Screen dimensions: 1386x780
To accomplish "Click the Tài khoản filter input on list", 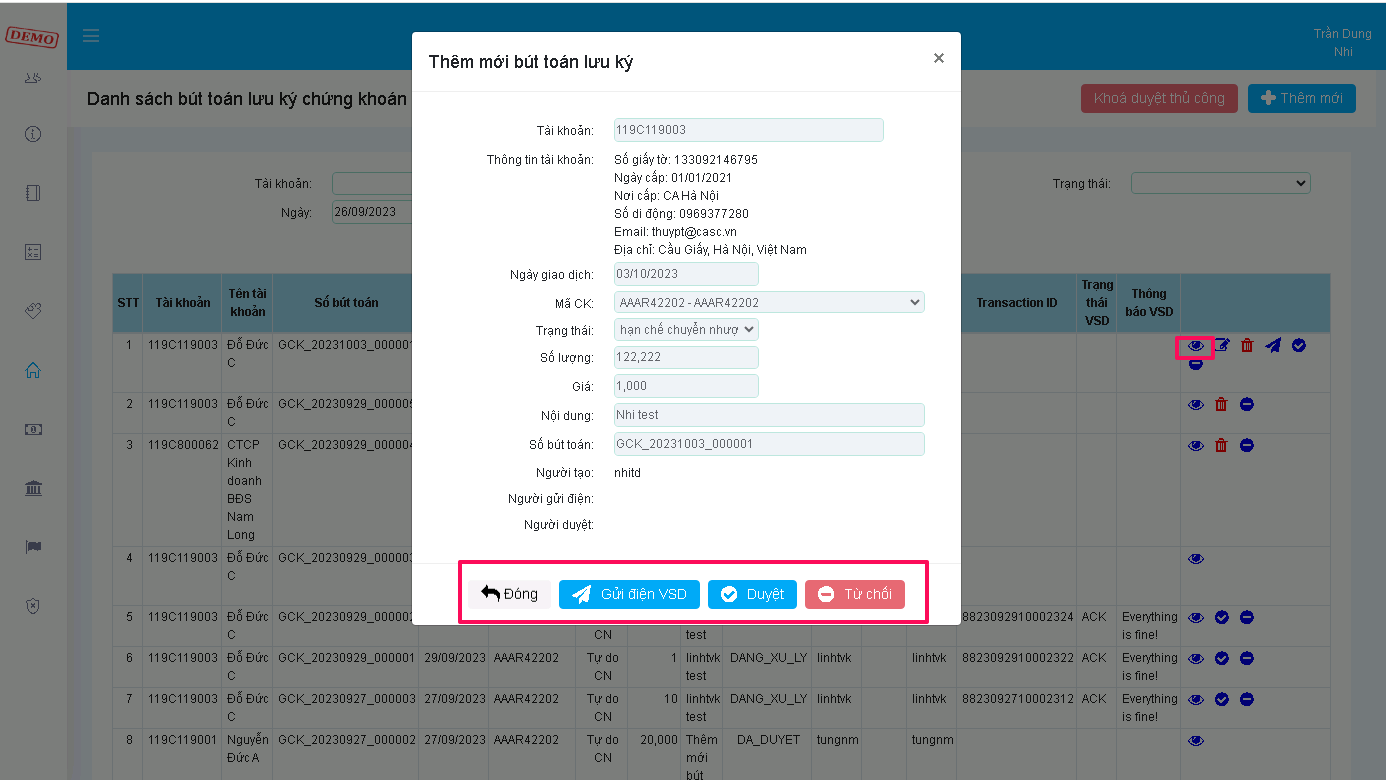I will [x=372, y=184].
